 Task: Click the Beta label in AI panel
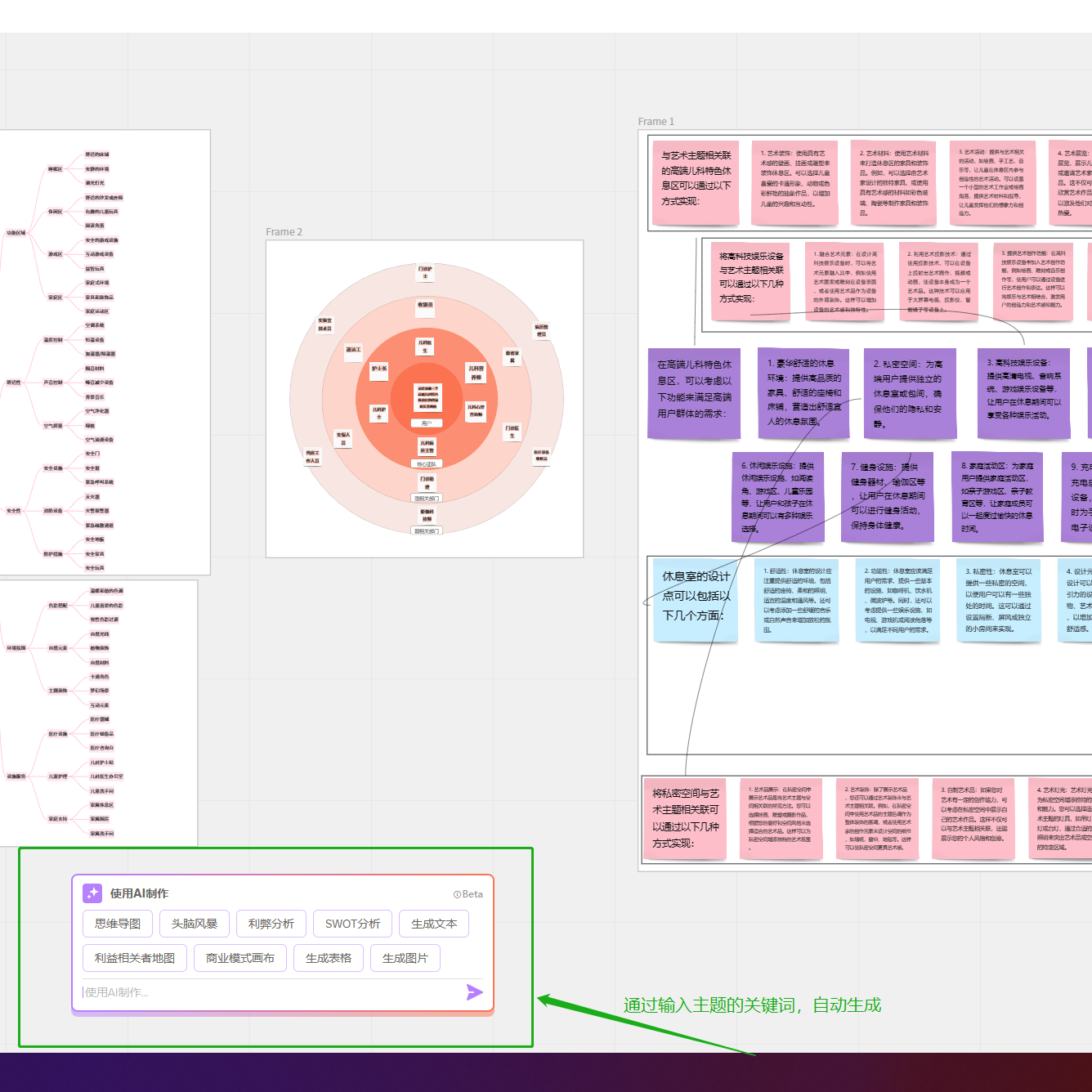(468, 894)
